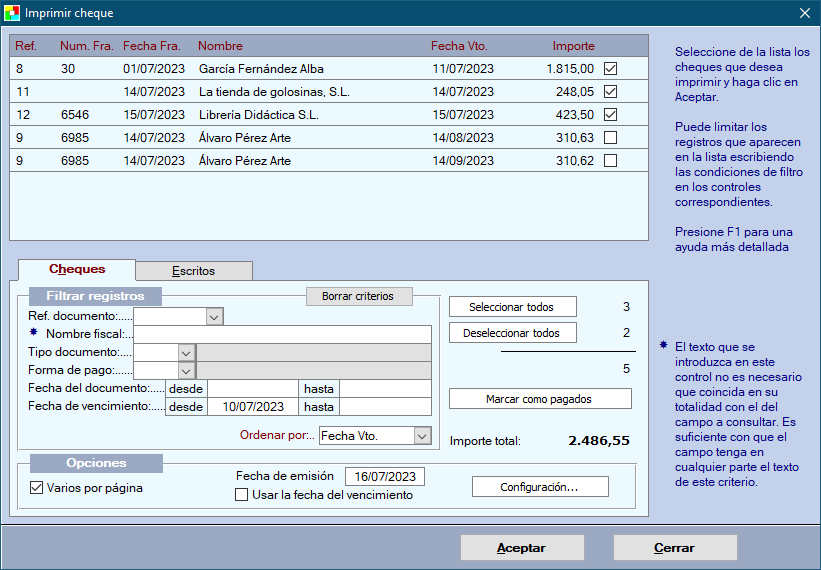Close the Imprimir cheque window
821x570 pixels.
804,13
